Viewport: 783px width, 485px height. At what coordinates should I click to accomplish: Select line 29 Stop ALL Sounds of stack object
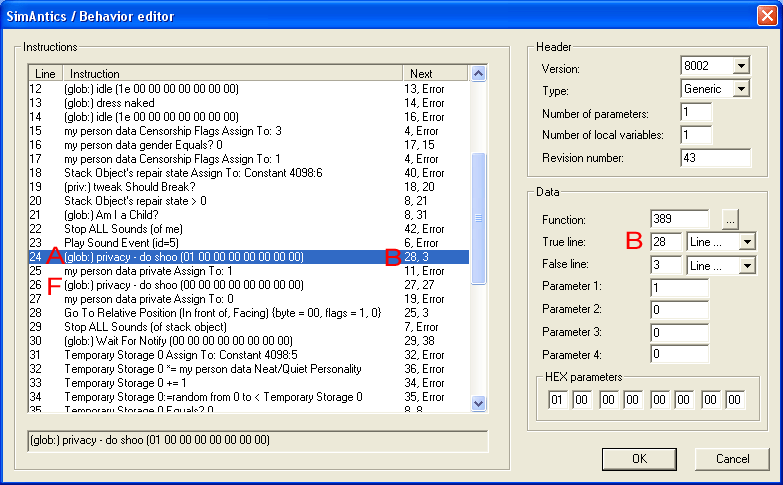point(249,327)
